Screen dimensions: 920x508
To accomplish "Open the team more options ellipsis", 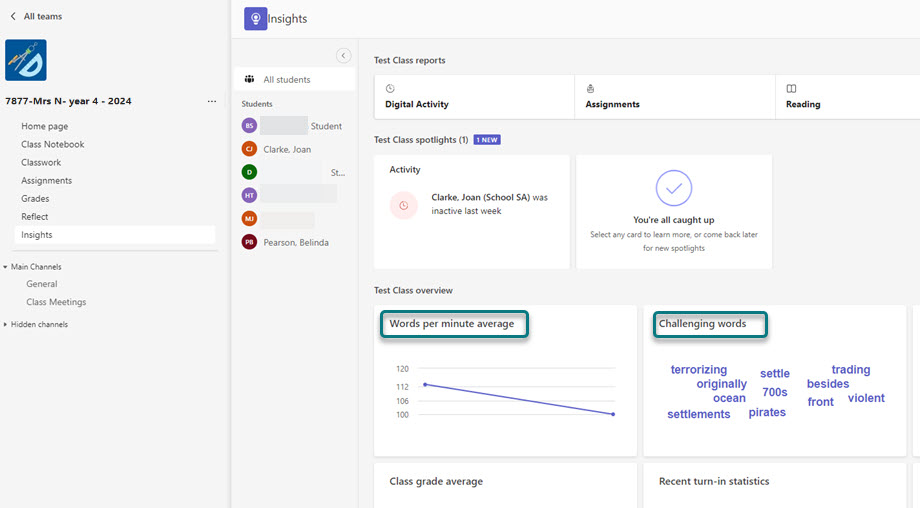I will [211, 101].
